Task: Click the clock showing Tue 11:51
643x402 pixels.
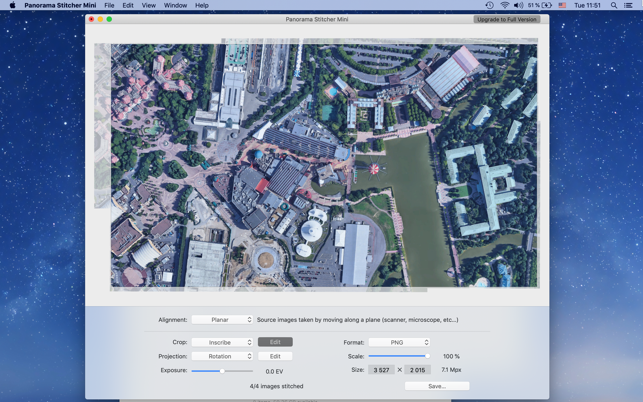Action: coord(587,5)
